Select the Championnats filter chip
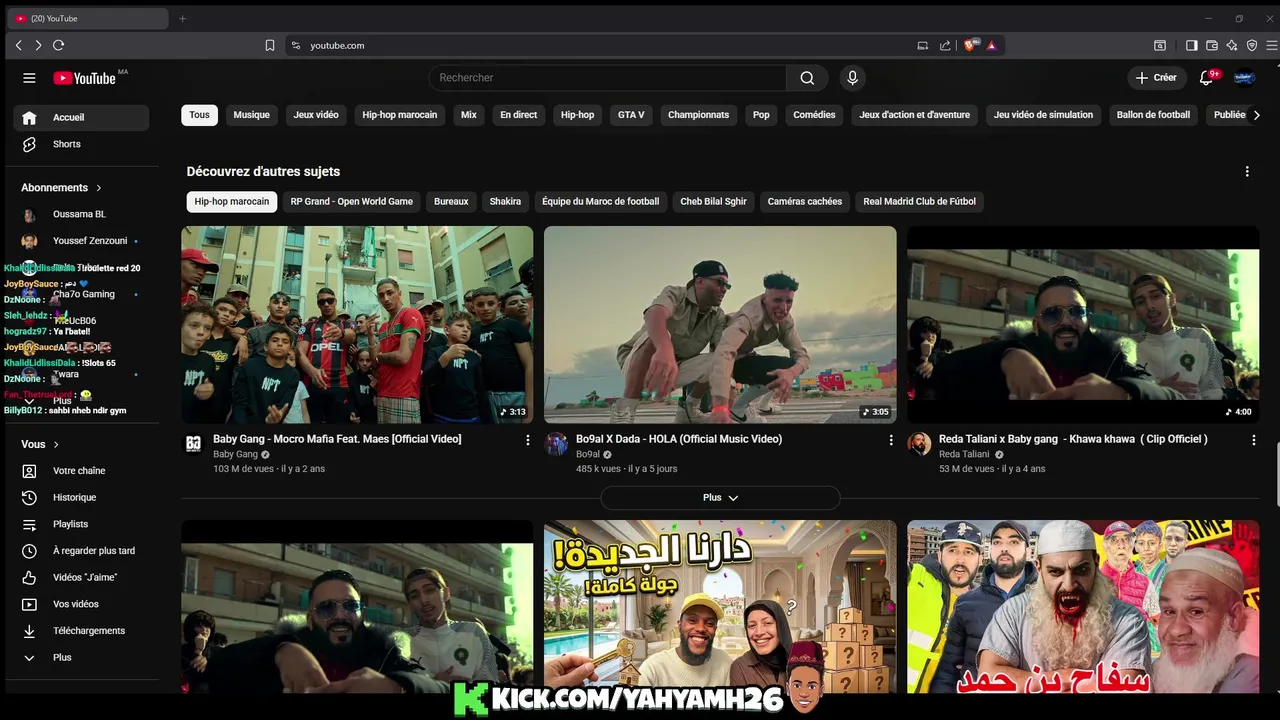 698,115
